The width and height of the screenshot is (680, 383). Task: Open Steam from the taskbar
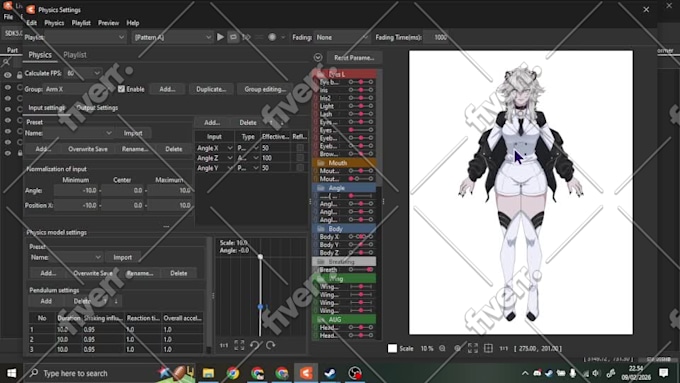330,373
